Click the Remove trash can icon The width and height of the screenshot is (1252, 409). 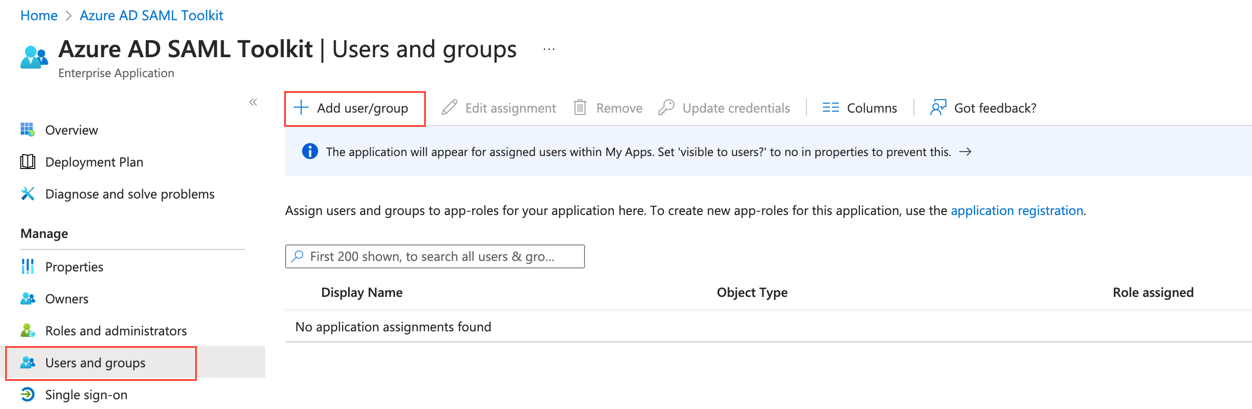tap(580, 108)
